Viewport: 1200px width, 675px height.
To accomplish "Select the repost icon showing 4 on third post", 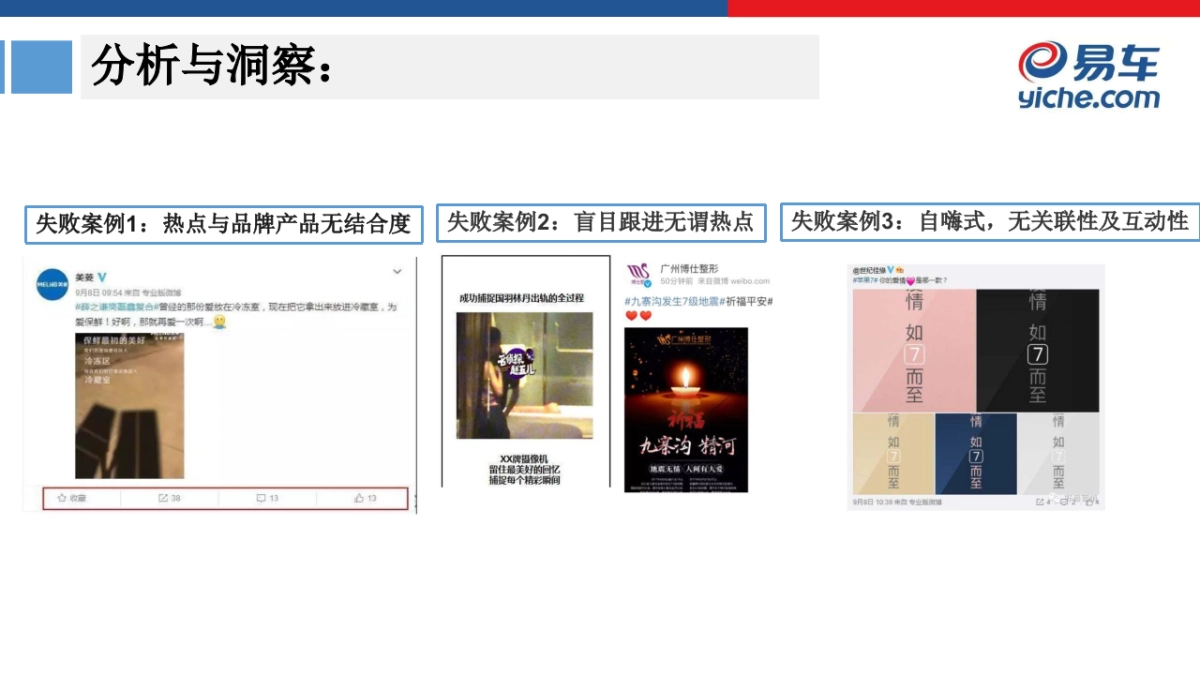I will 1040,501.
